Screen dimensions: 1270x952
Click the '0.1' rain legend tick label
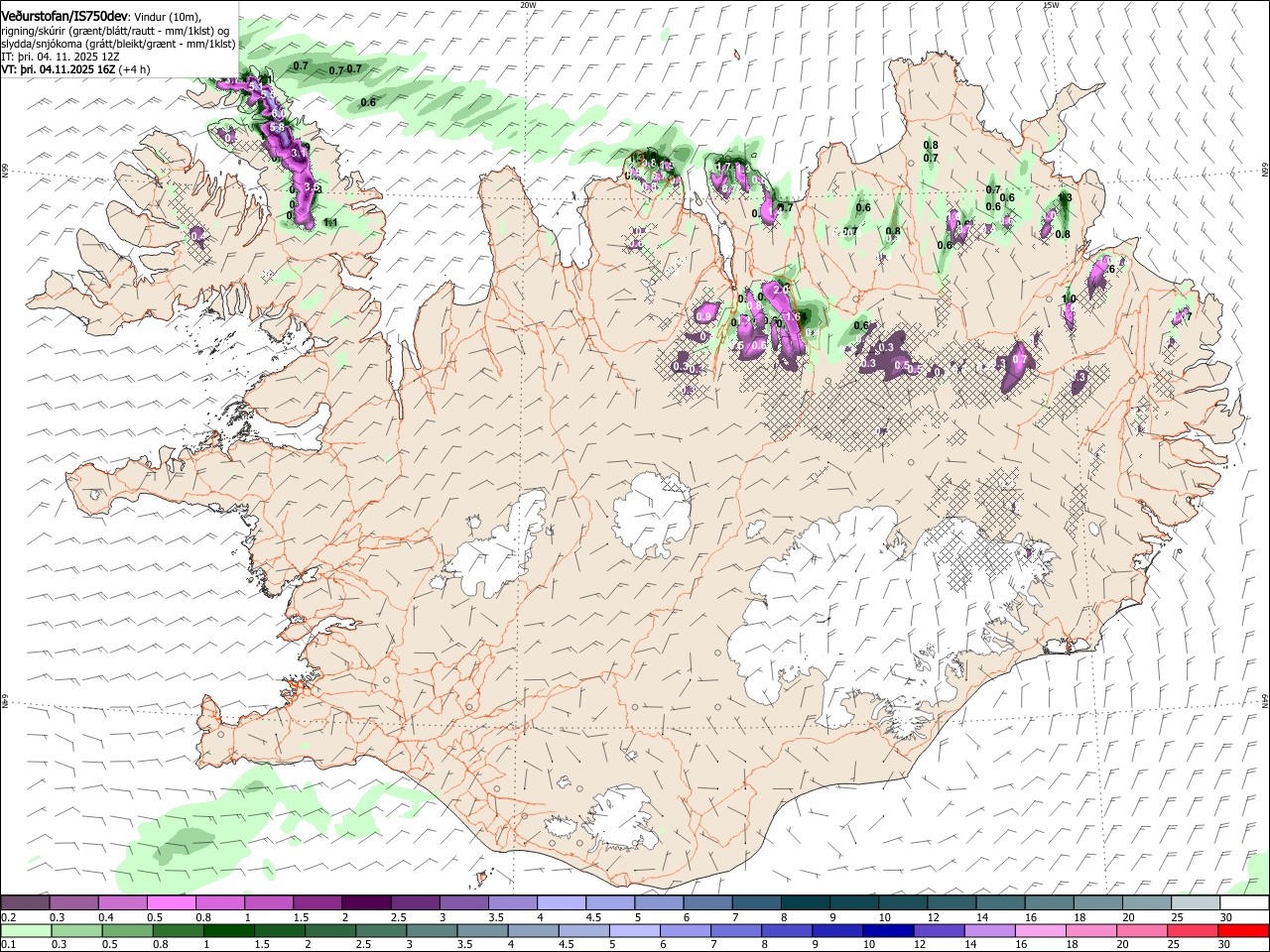pos(9,944)
